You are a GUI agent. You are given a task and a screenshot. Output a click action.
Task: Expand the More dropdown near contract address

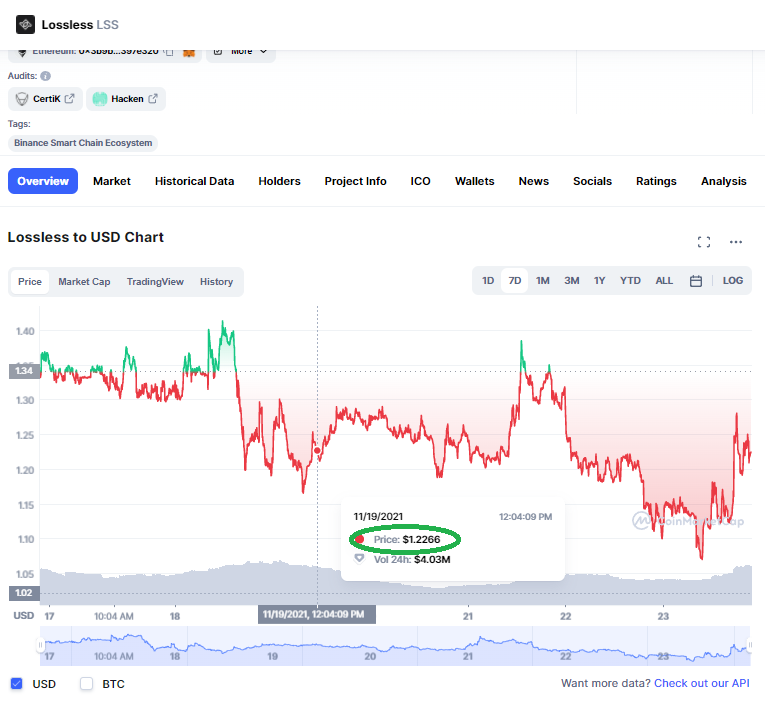point(241,52)
